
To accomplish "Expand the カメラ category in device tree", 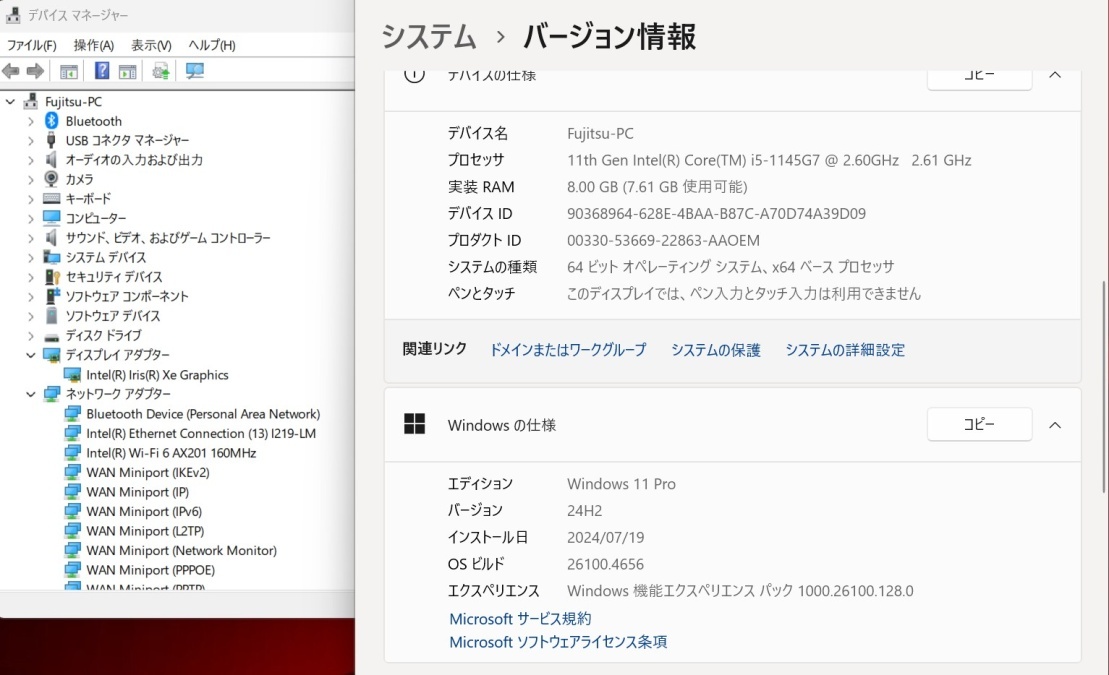I will pyautogui.click(x=31, y=180).
